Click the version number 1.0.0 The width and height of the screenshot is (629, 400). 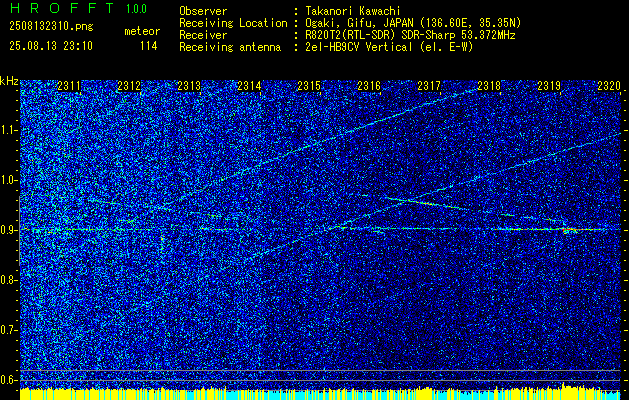click(136, 9)
